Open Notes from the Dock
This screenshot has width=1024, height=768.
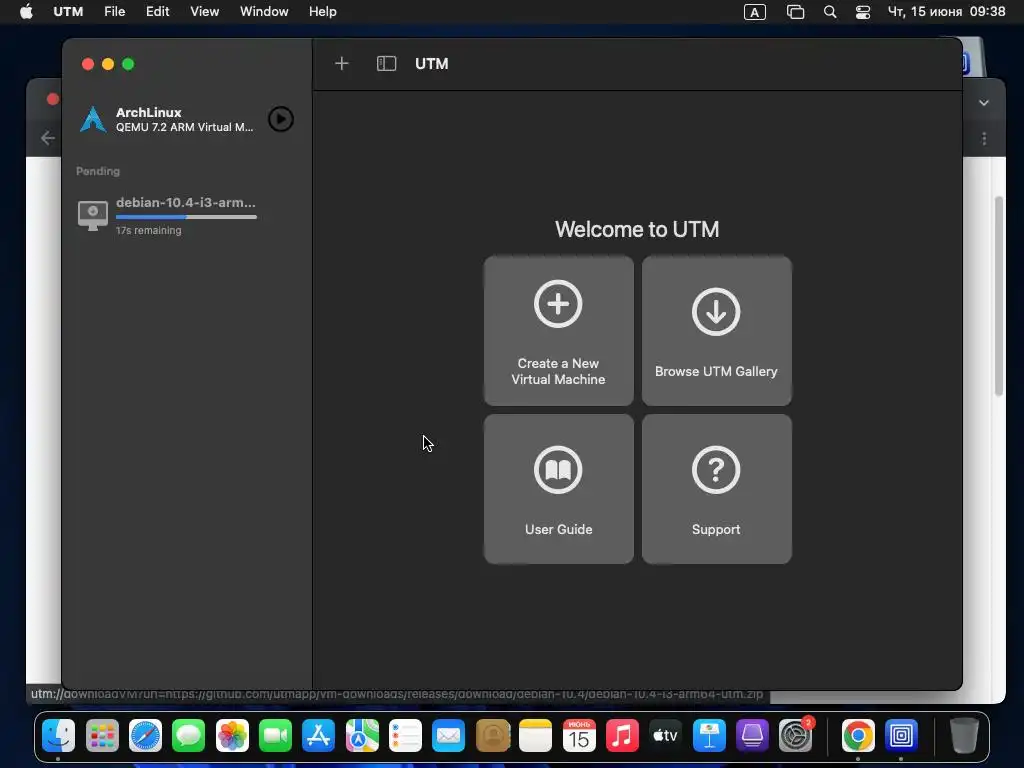(536, 736)
